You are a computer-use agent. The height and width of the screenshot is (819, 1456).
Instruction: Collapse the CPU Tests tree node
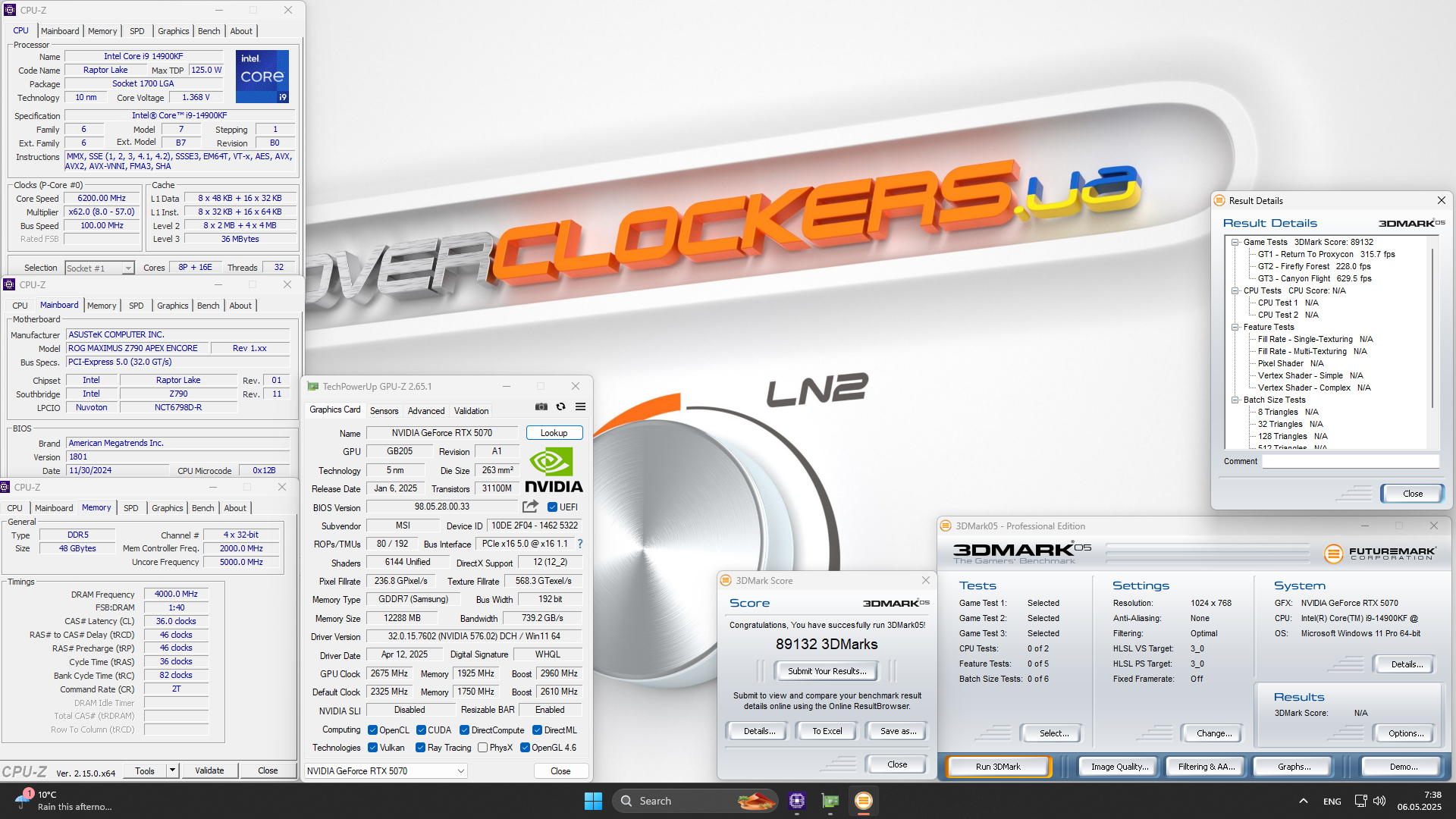click(x=1235, y=291)
